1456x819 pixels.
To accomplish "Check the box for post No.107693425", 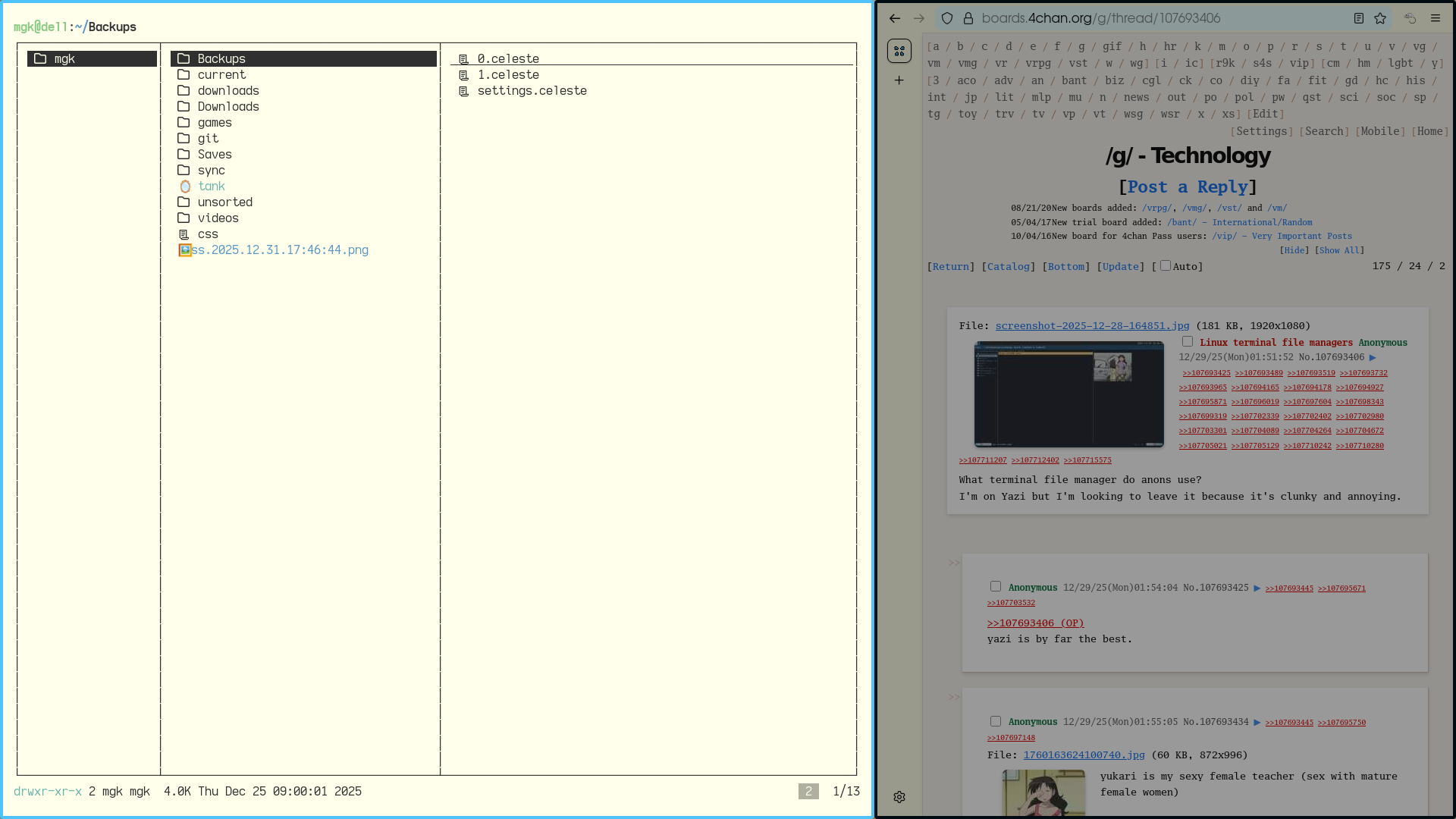I will 996,586.
